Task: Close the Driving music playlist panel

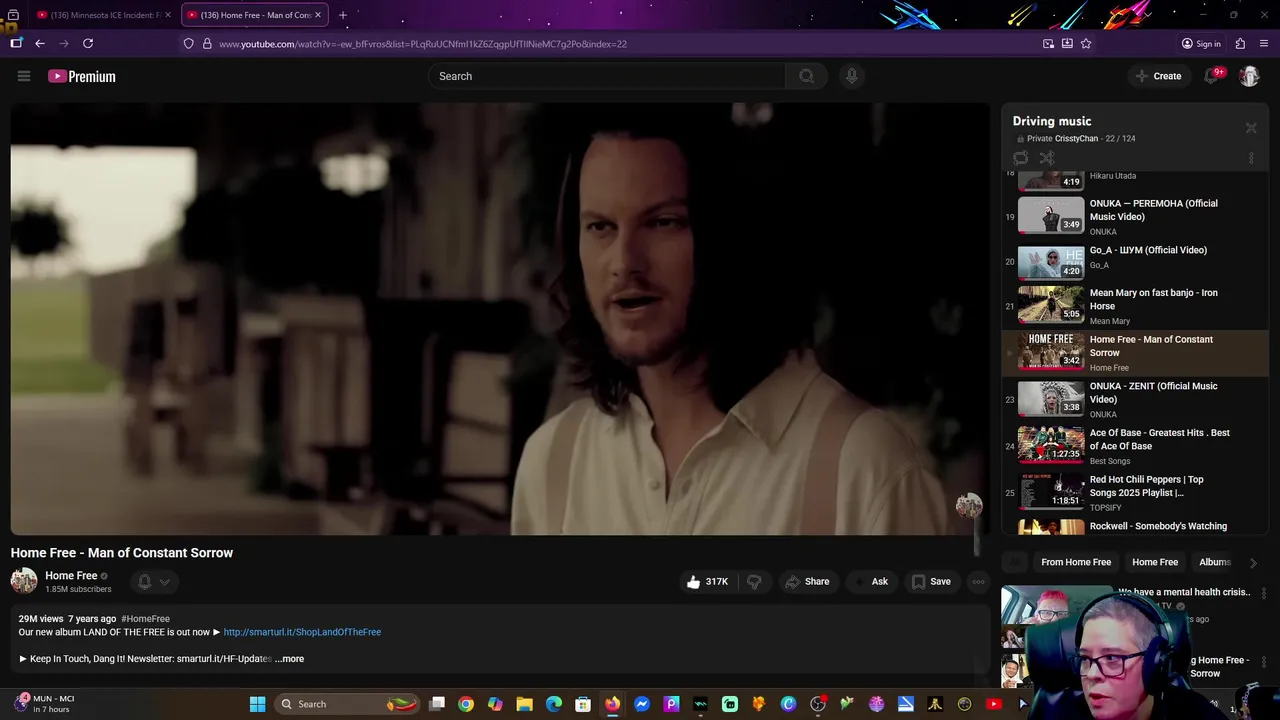Action: (1251, 128)
